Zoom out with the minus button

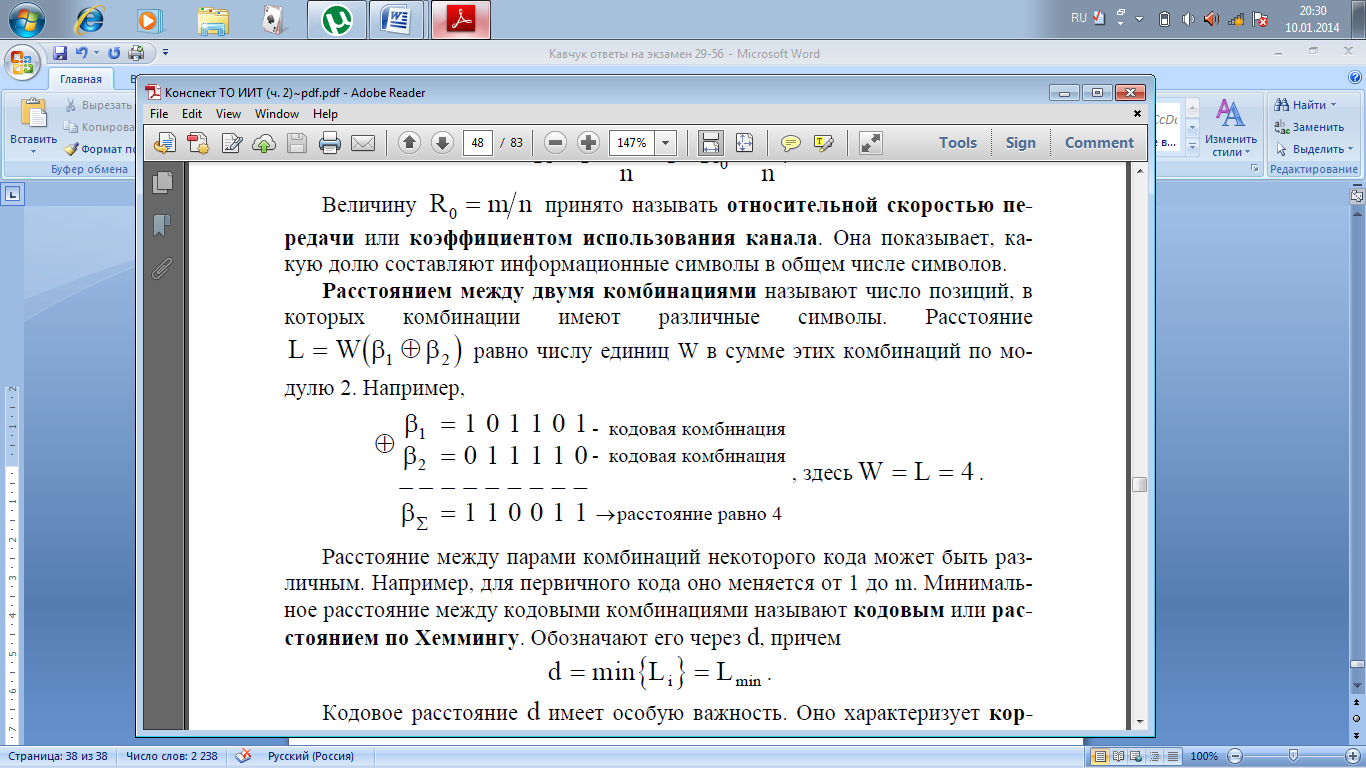pos(556,143)
